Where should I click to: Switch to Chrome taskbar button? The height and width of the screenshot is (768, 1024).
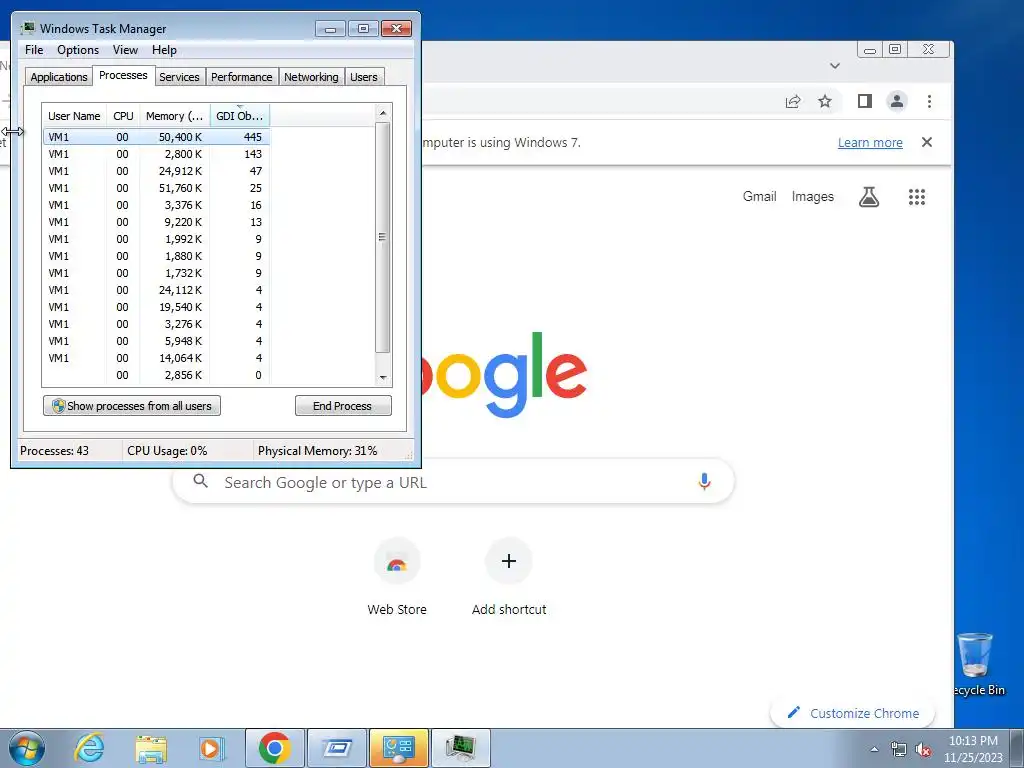point(274,748)
